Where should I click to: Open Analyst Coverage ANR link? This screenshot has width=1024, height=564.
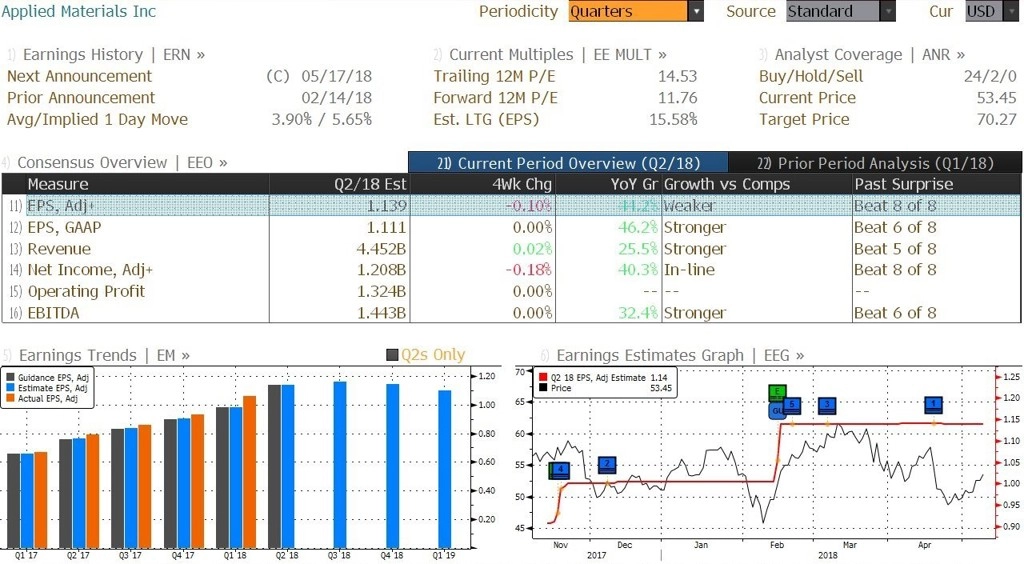click(x=870, y=55)
